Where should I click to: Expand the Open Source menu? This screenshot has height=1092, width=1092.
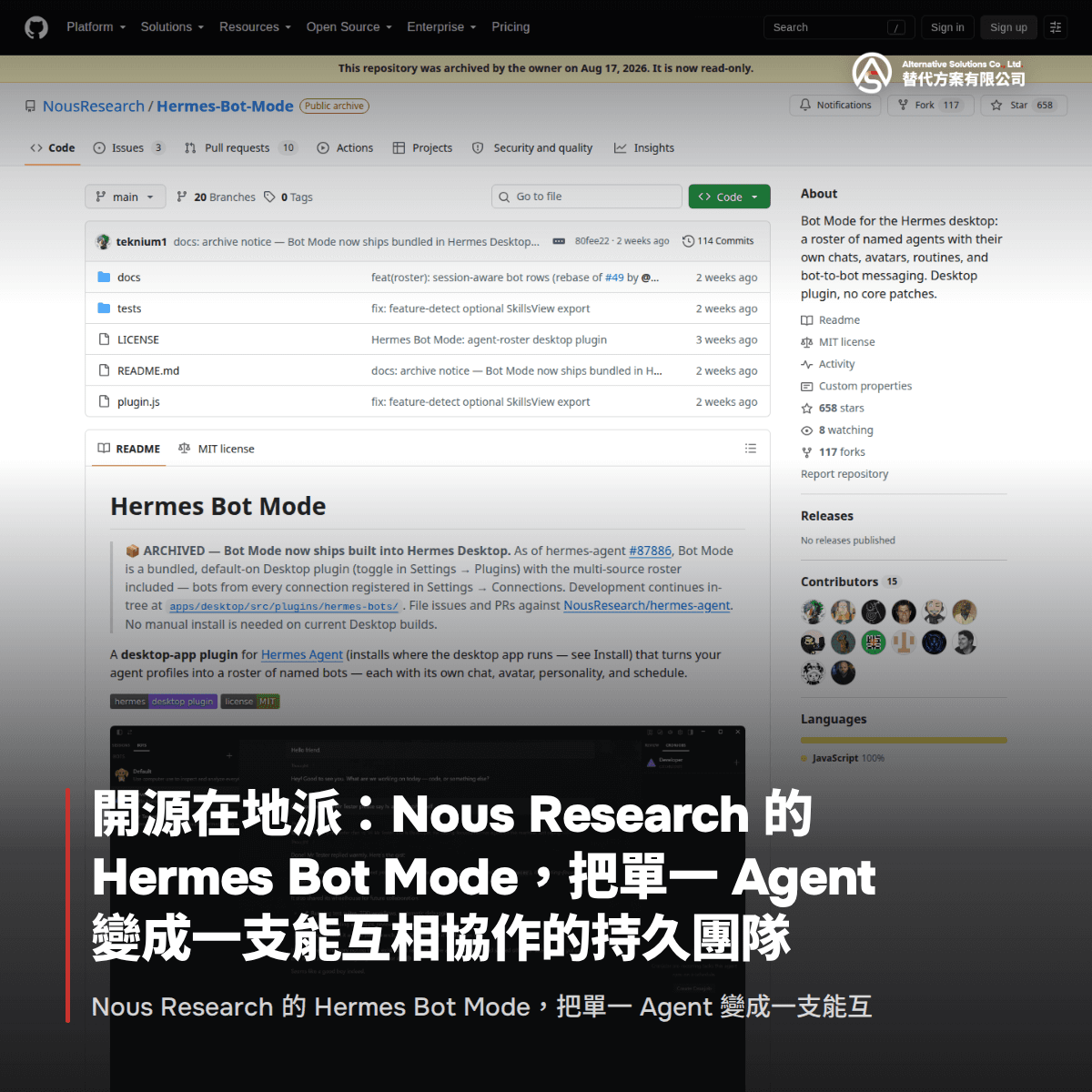[349, 27]
